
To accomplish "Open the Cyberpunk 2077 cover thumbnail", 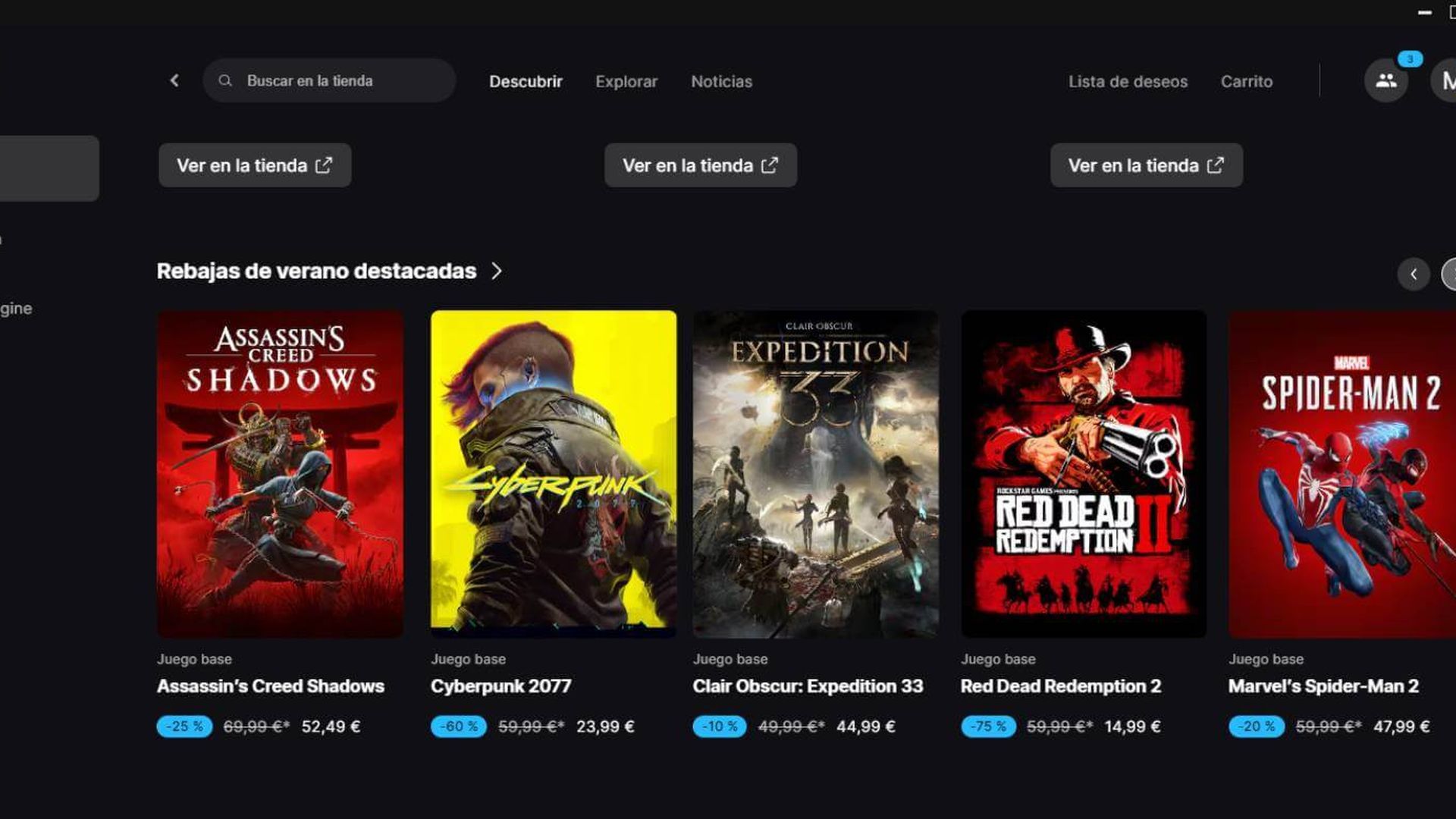I will coord(554,473).
